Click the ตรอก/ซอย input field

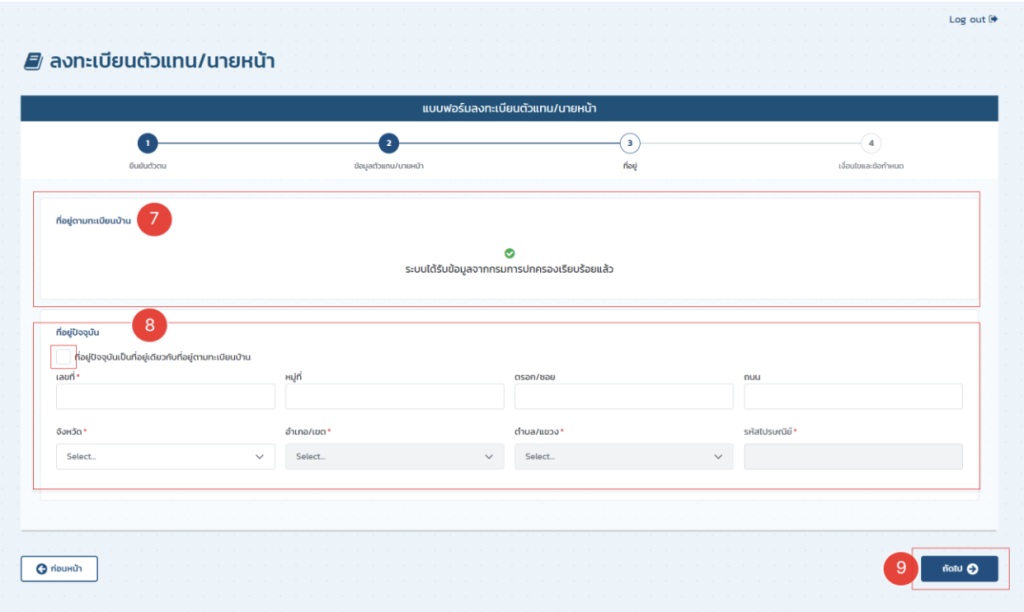click(x=623, y=396)
